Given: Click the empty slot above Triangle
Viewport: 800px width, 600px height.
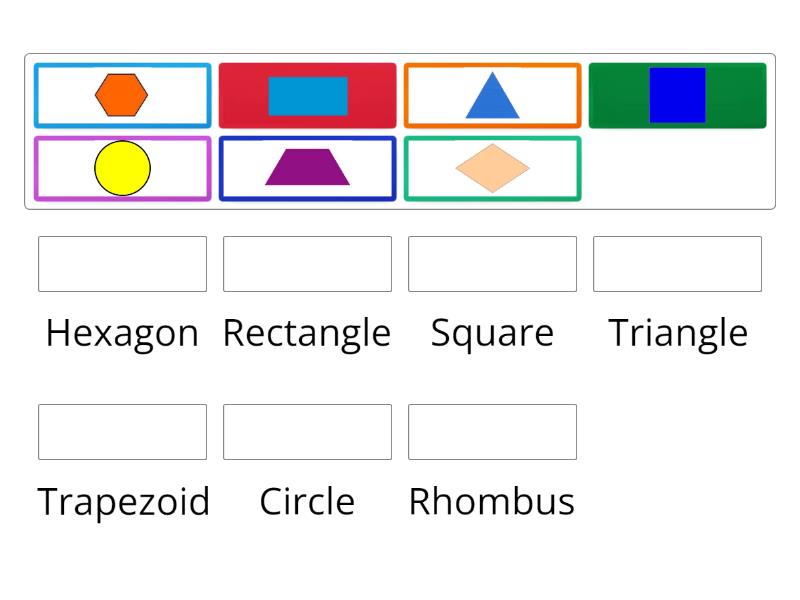Looking at the screenshot, I should click(677, 264).
